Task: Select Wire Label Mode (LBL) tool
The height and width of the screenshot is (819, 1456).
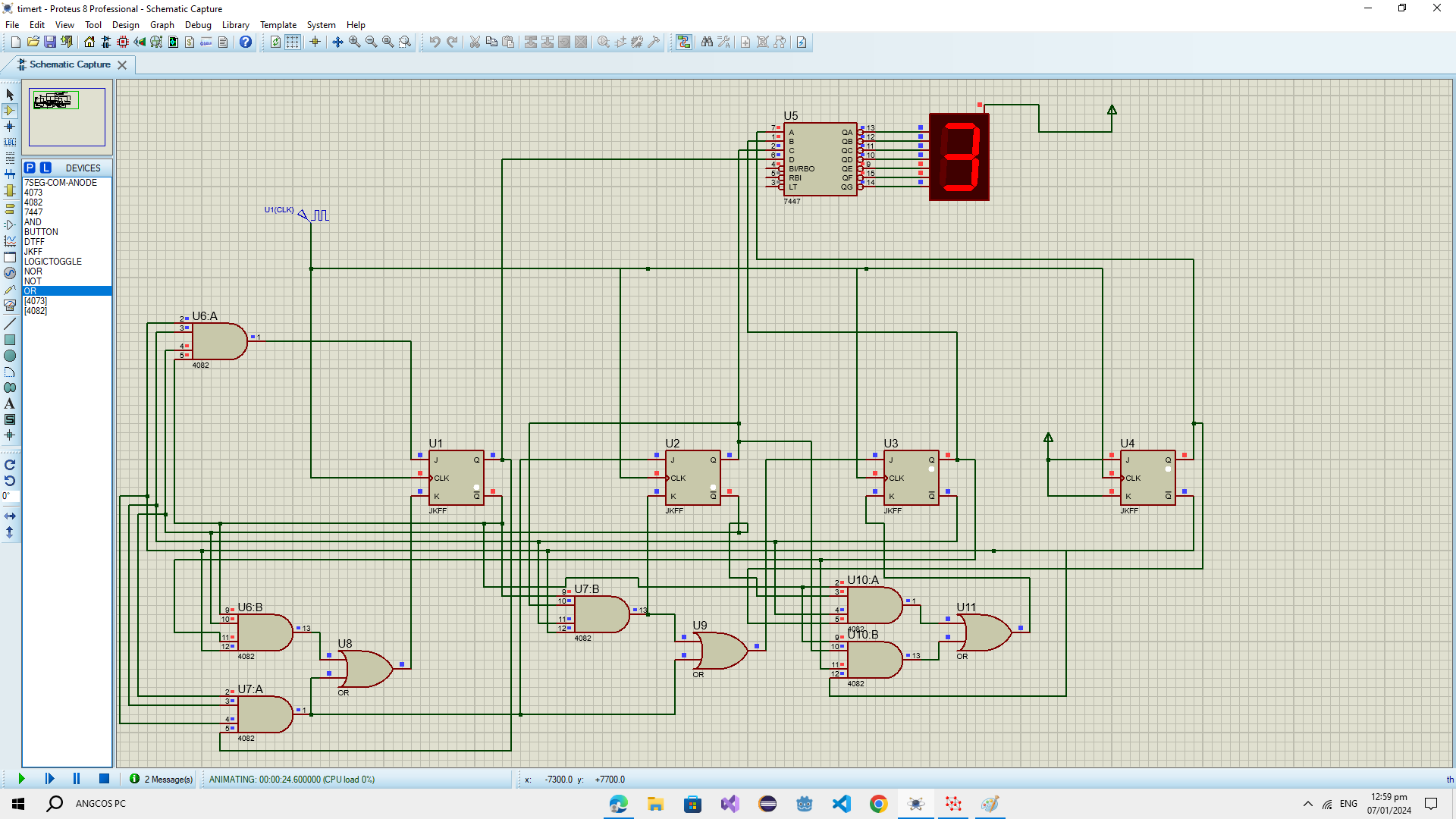Action: [x=10, y=143]
